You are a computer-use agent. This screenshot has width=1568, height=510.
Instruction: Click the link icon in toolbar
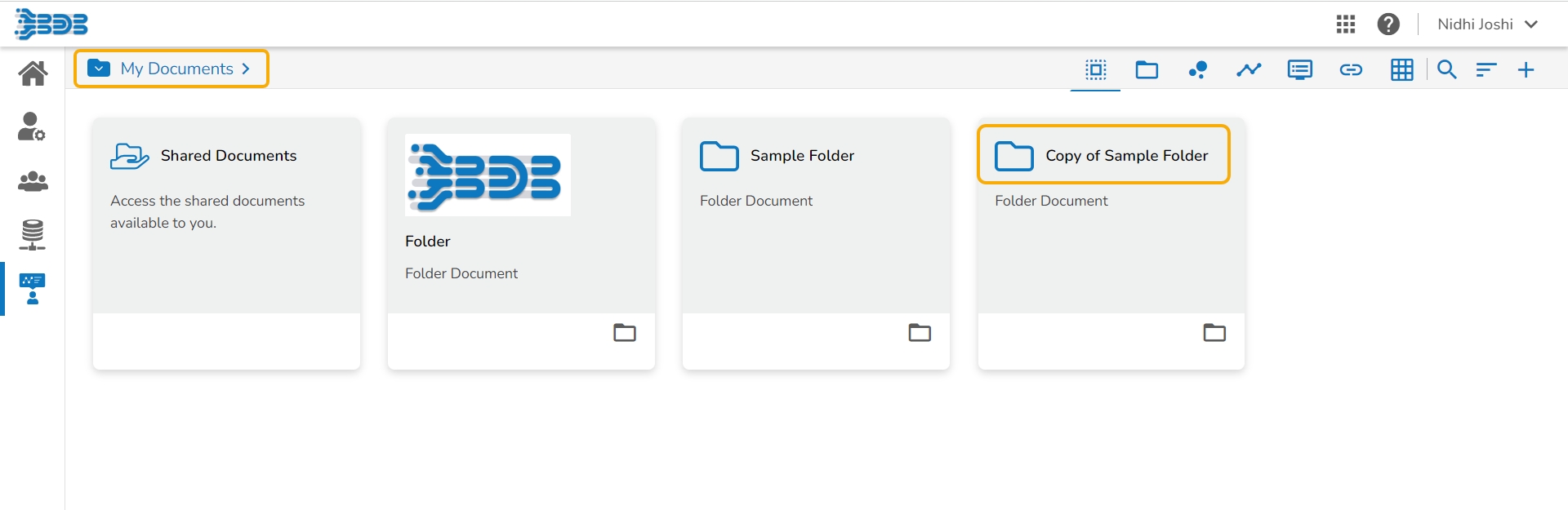1351,70
